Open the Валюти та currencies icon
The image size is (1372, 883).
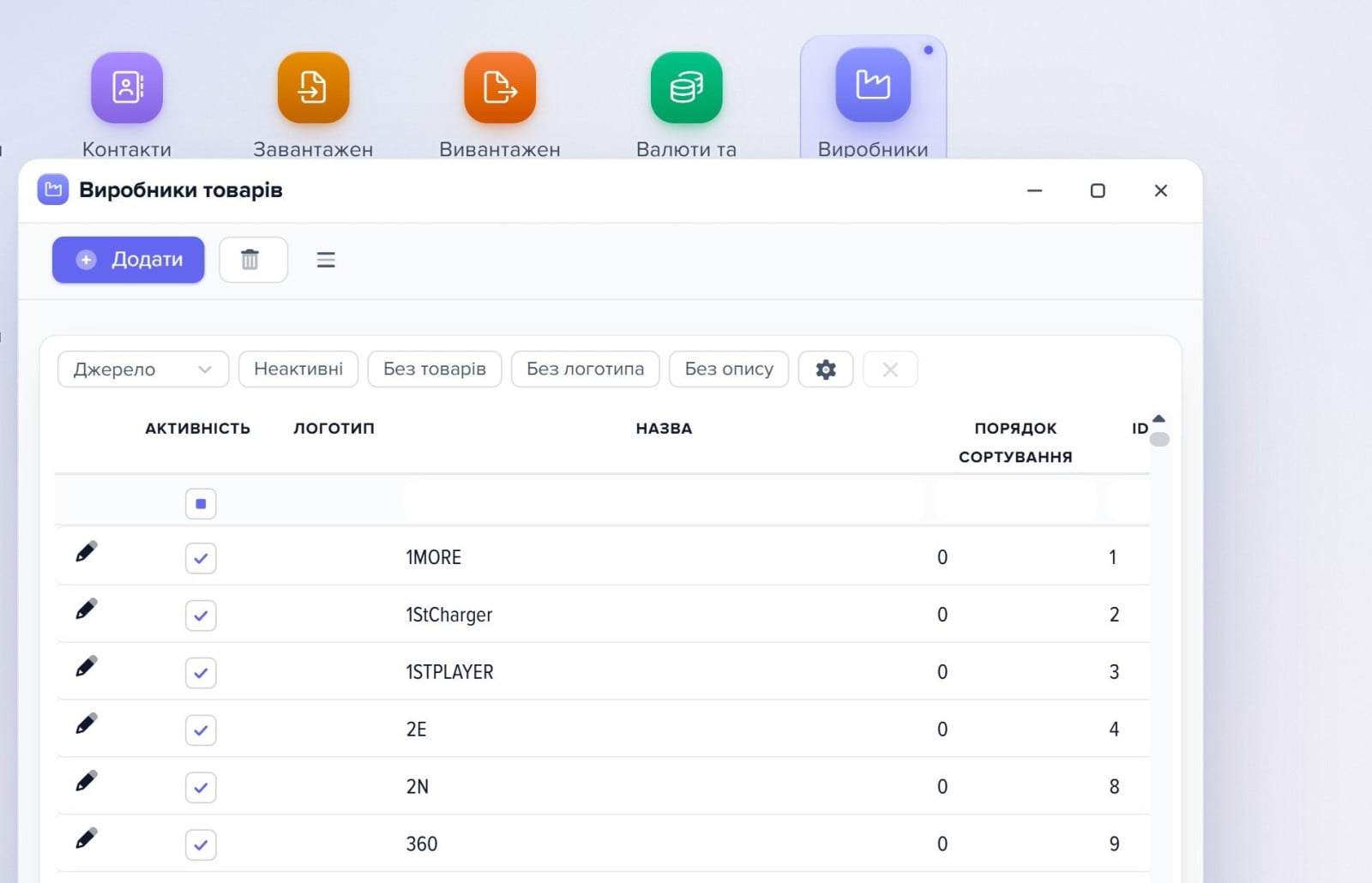(686, 87)
